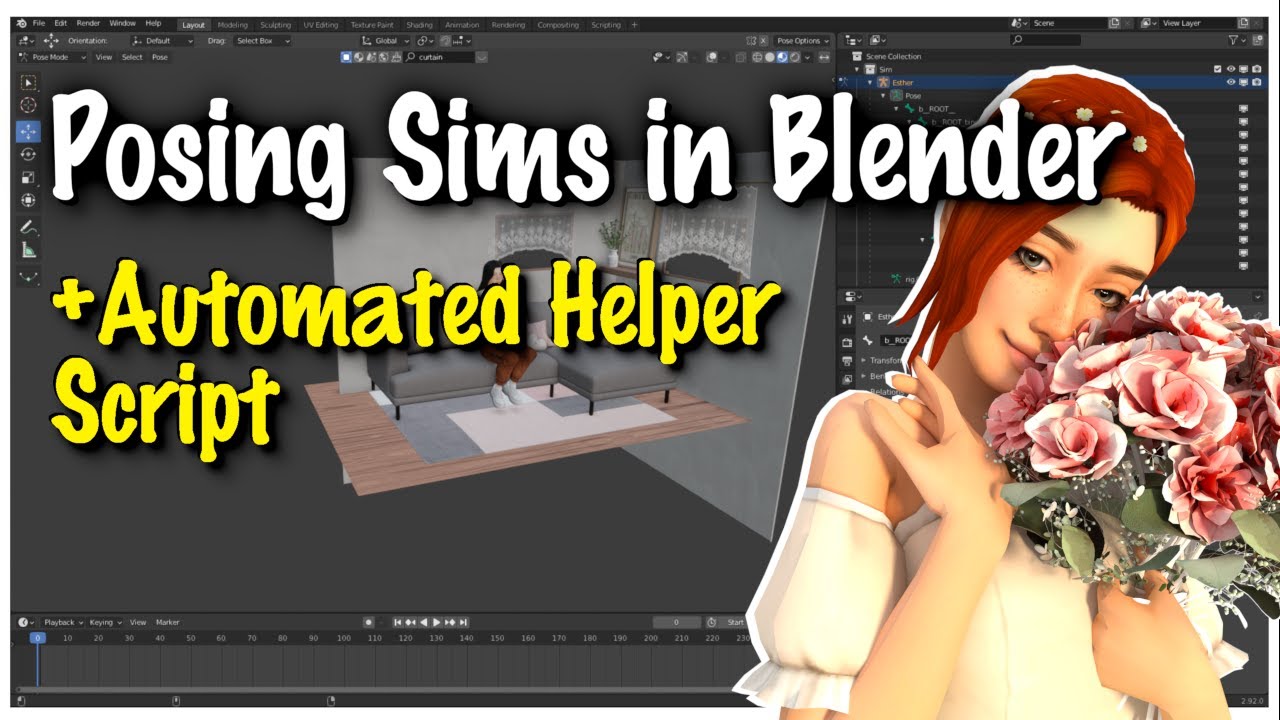Open the Pose menu in viewport header
The height and width of the screenshot is (720, 1280).
pos(159,58)
